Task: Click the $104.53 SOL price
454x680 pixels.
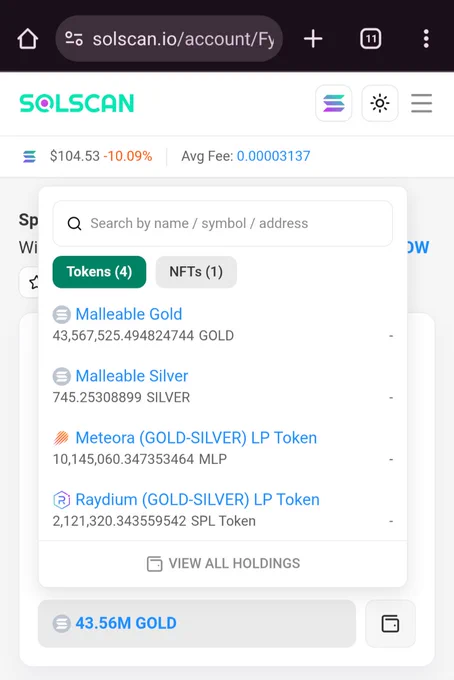Action: [x=75, y=156]
